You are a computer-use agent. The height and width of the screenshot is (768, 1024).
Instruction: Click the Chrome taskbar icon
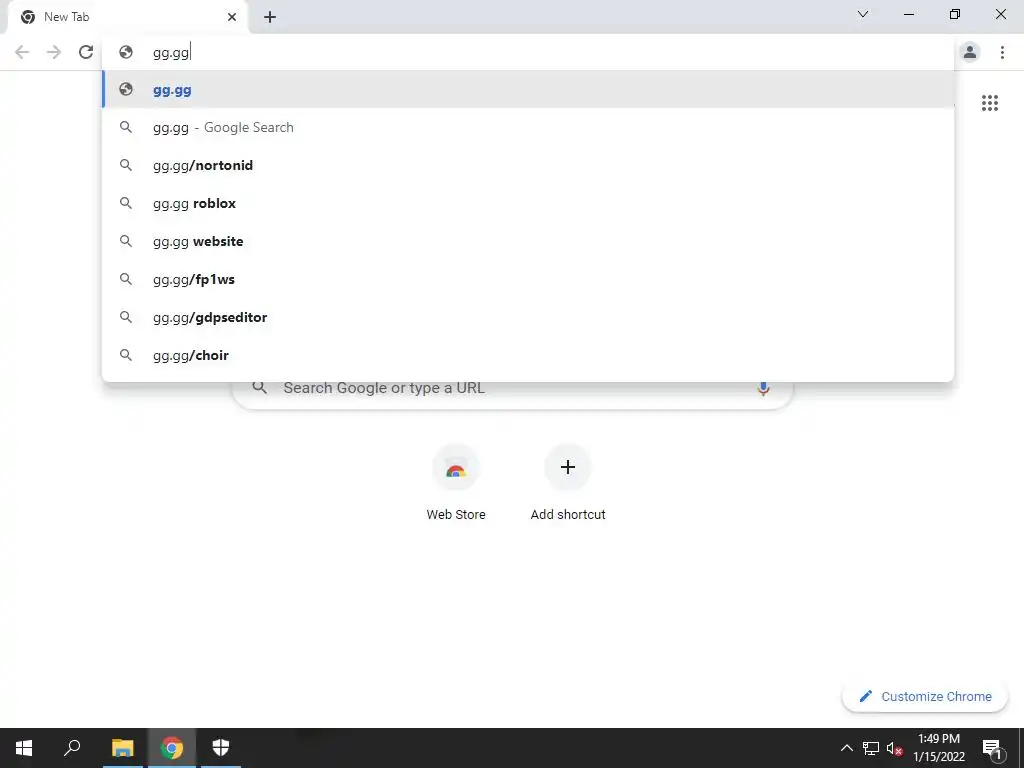172,748
